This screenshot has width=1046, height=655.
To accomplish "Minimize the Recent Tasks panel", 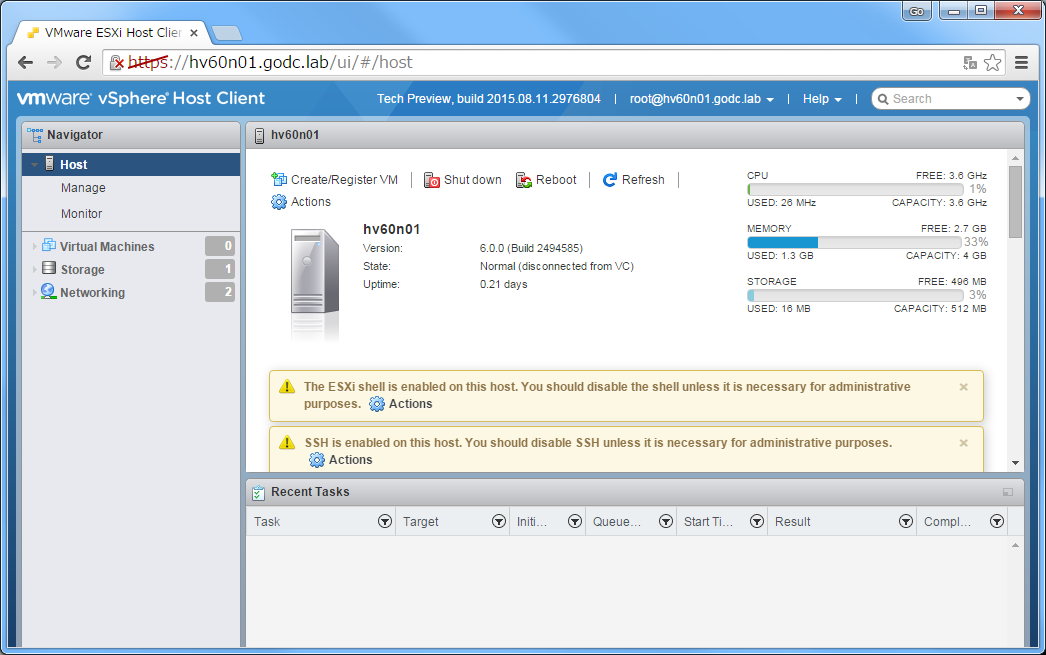I will coord(1008,492).
